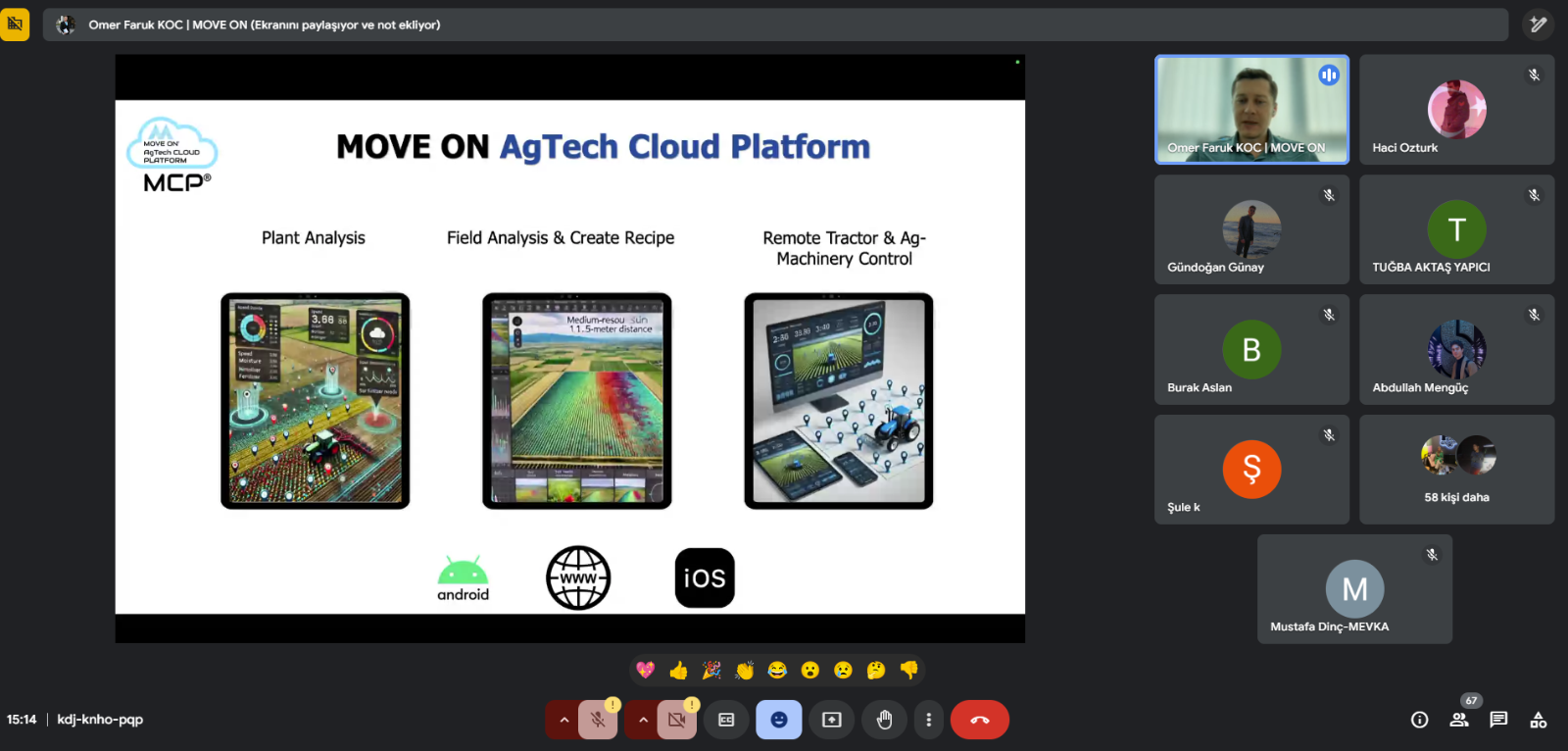
Task: Click the 'Plant Analysis' heading
Action: coord(314,238)
